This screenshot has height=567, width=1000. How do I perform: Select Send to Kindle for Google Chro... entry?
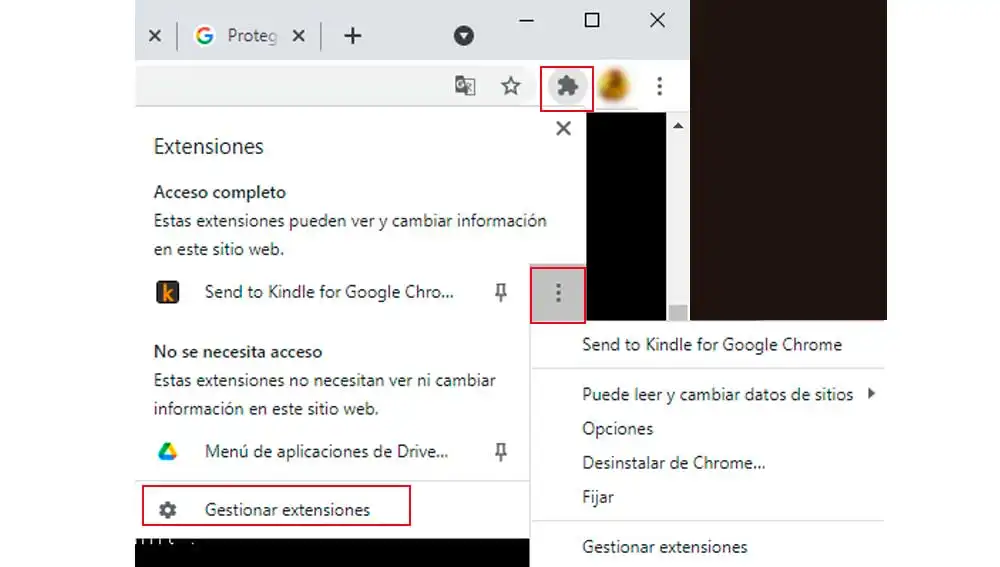point(328,292)
